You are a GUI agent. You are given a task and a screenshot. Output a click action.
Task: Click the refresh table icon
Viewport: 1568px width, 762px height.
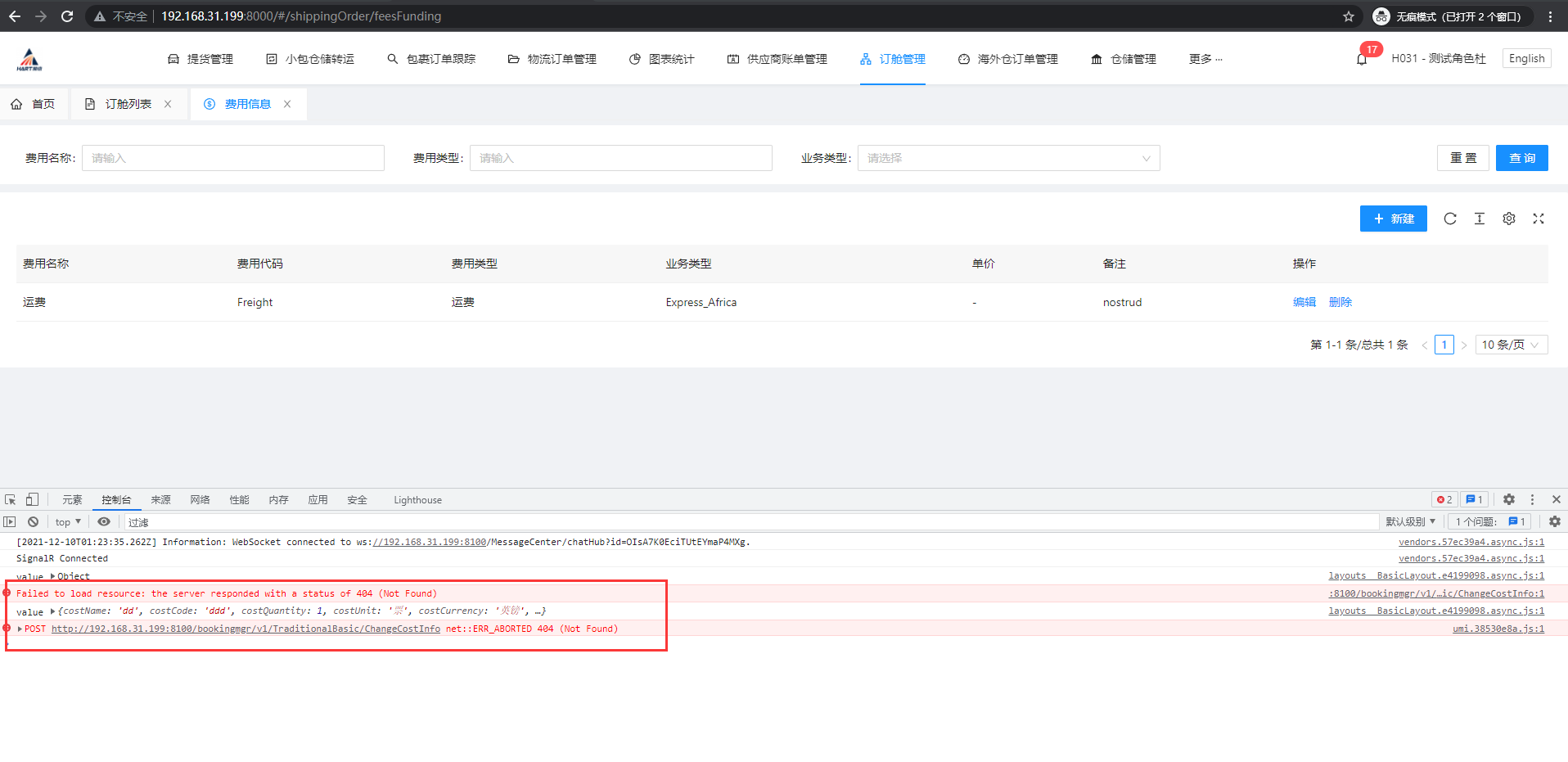click(1449, 219)
